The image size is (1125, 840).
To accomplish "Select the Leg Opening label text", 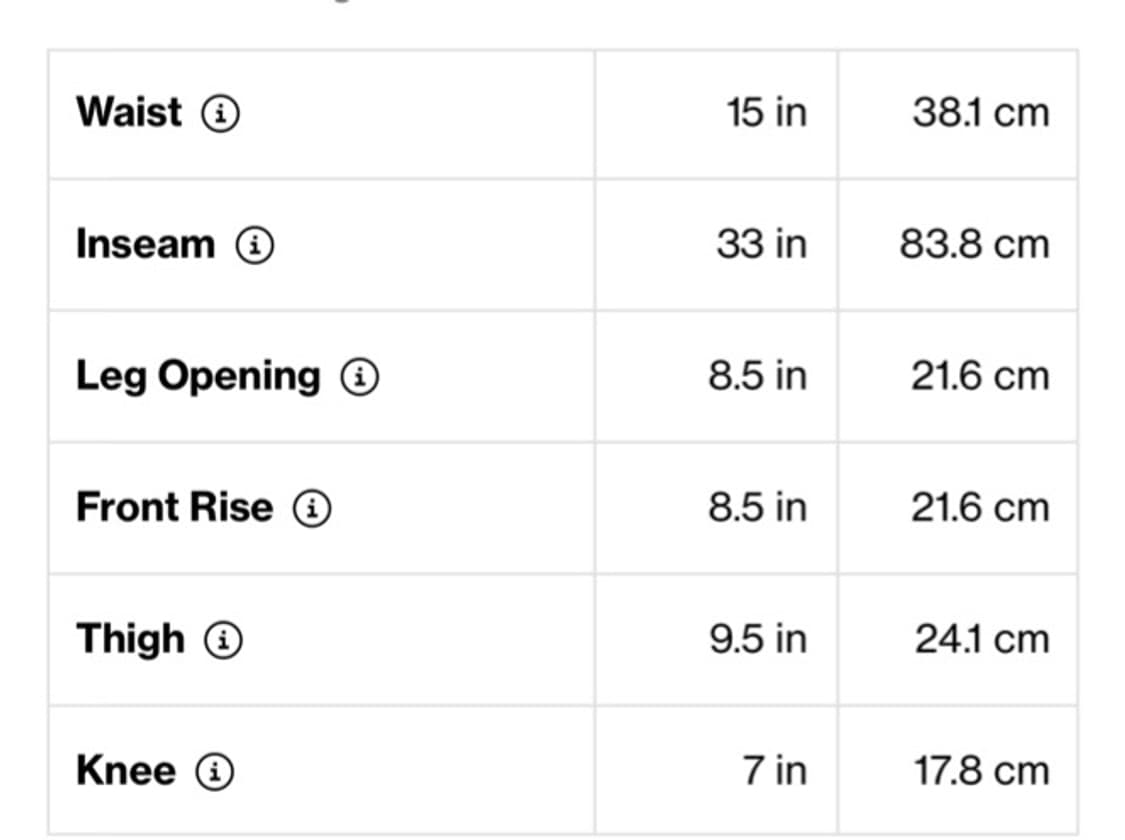I will 198,377.
